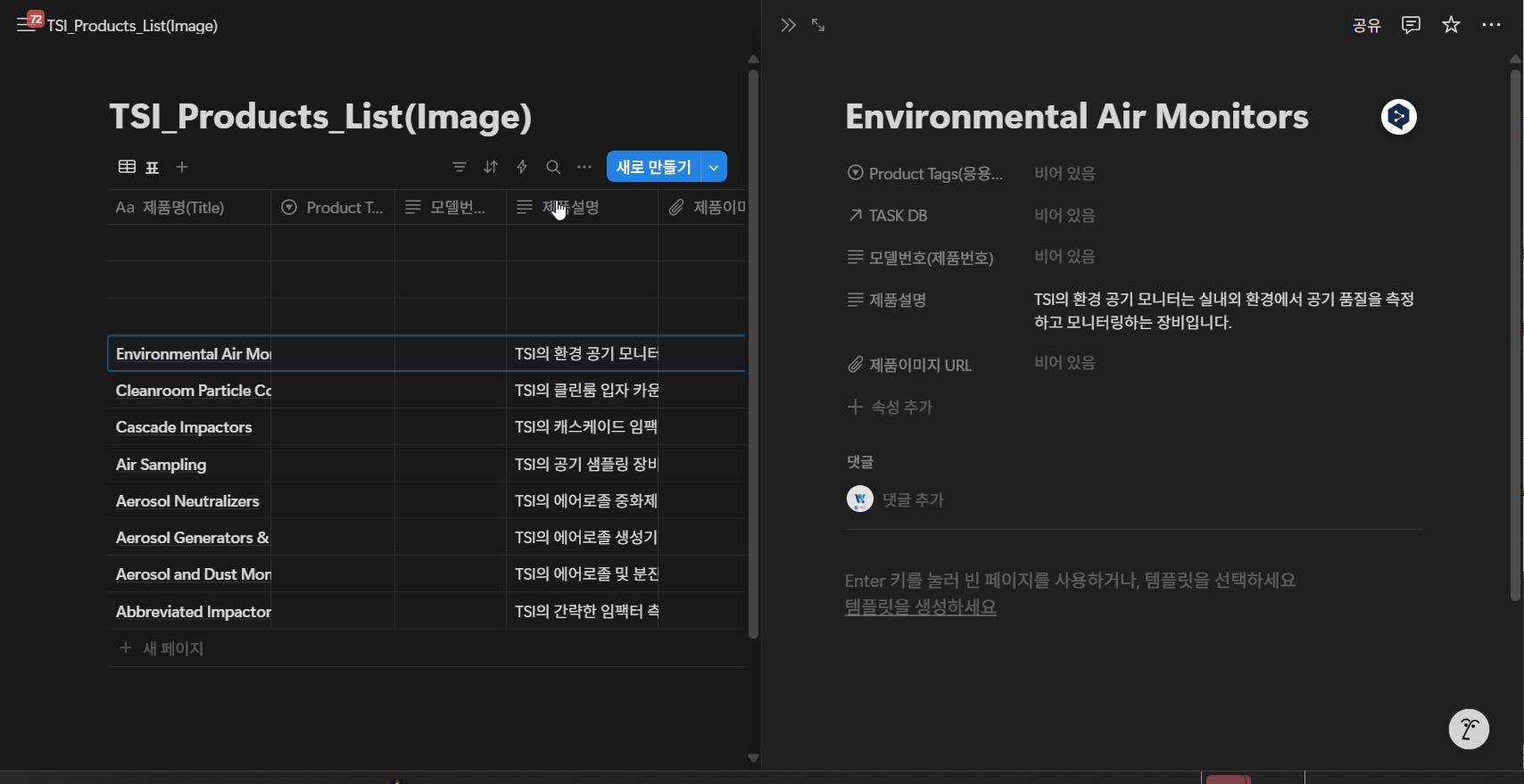The image size is (1524, 784).
Task: Add a new database view
Action: click(182, 167)
